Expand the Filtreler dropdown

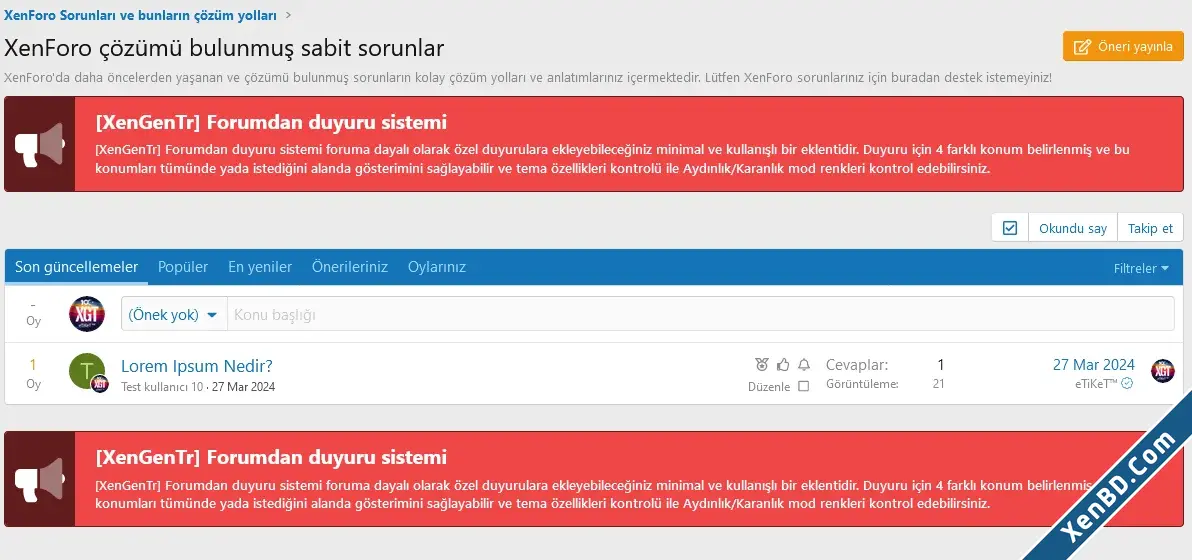tap(1141, 268)
